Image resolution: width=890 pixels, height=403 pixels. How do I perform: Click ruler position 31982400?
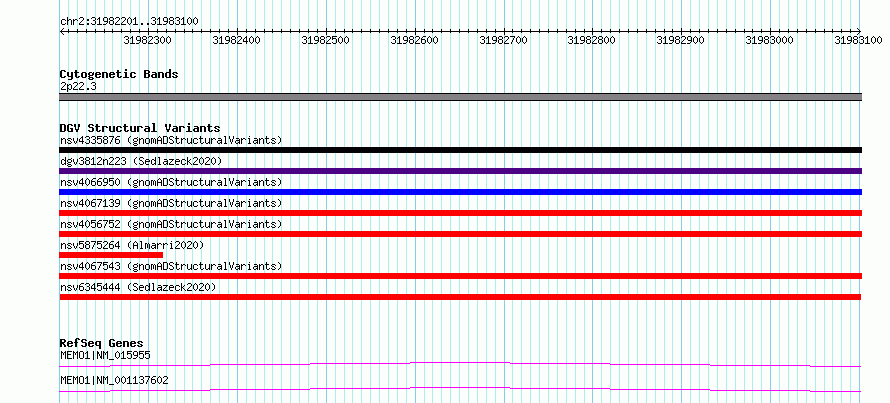tap(236, 40)
